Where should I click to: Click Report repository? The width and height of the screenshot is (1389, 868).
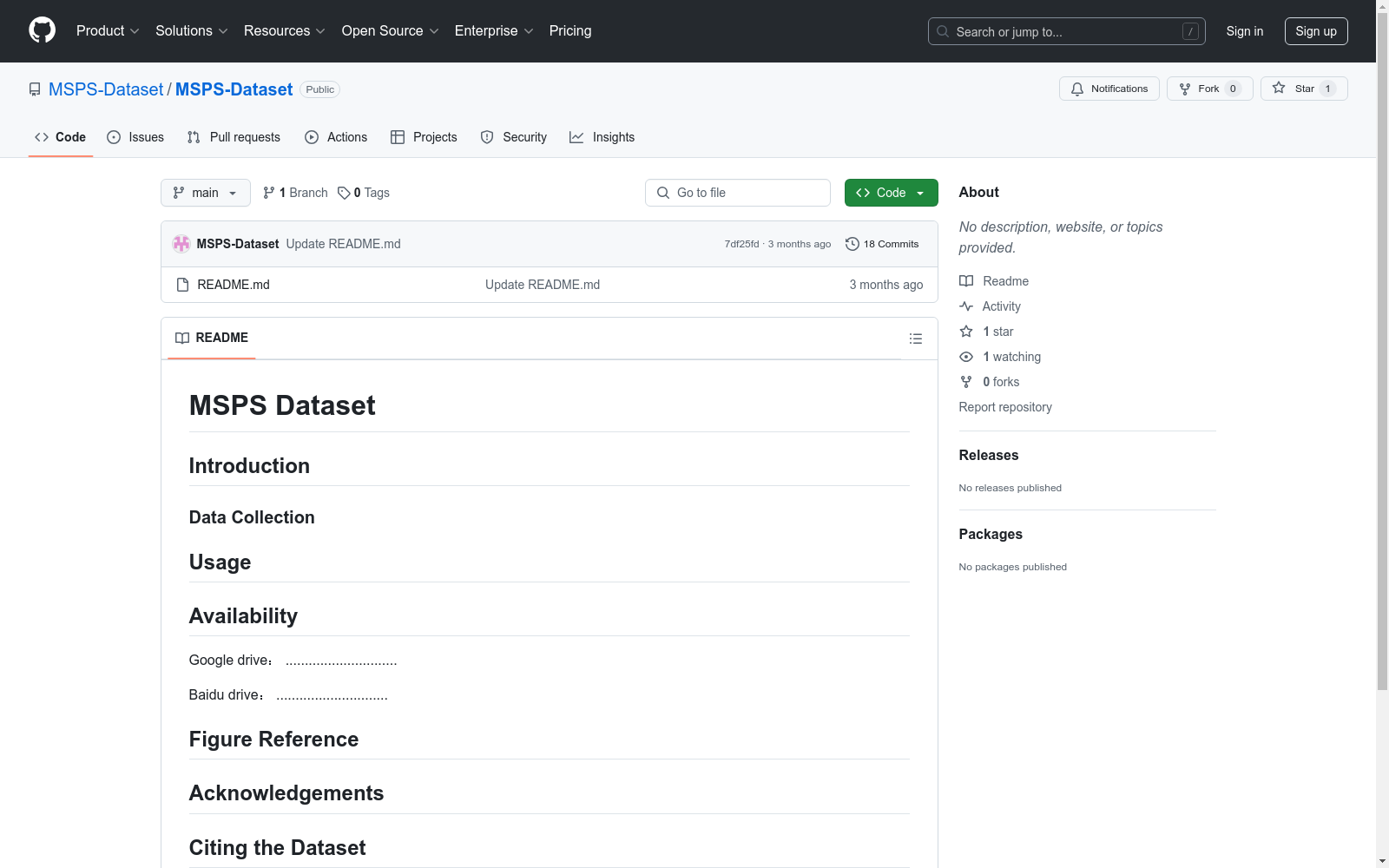click(1004, 407)
